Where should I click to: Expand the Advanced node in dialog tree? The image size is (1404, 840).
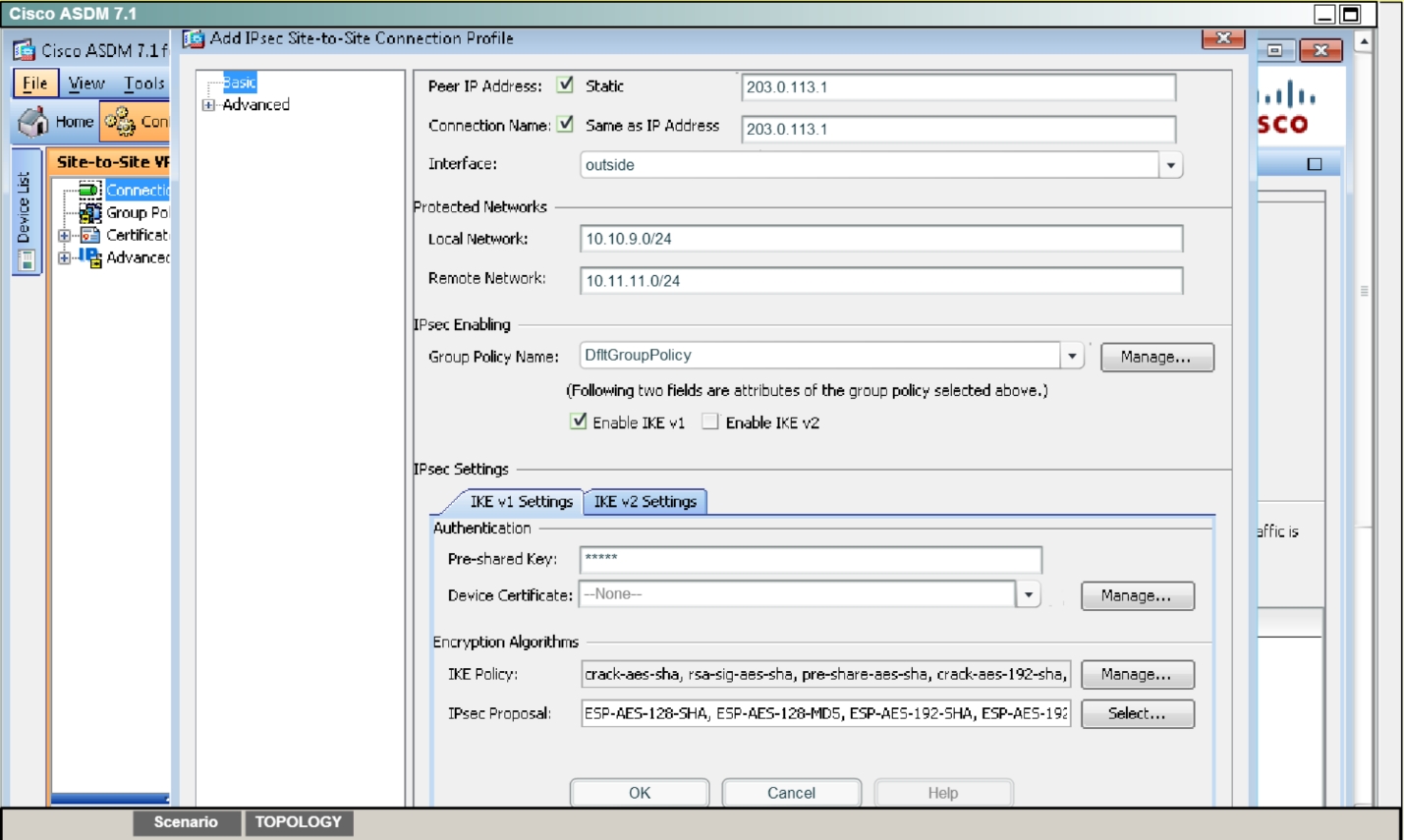click(208, 105)
